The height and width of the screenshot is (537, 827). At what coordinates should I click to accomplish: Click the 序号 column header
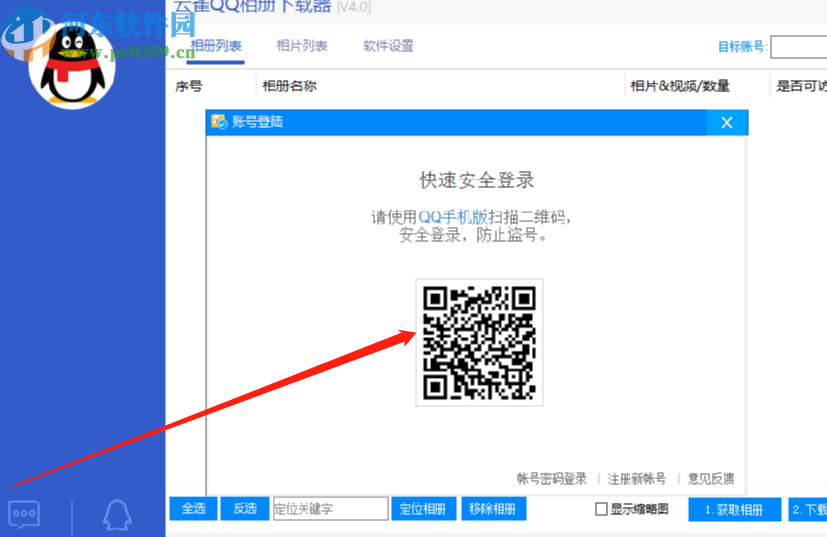[189, 86]
